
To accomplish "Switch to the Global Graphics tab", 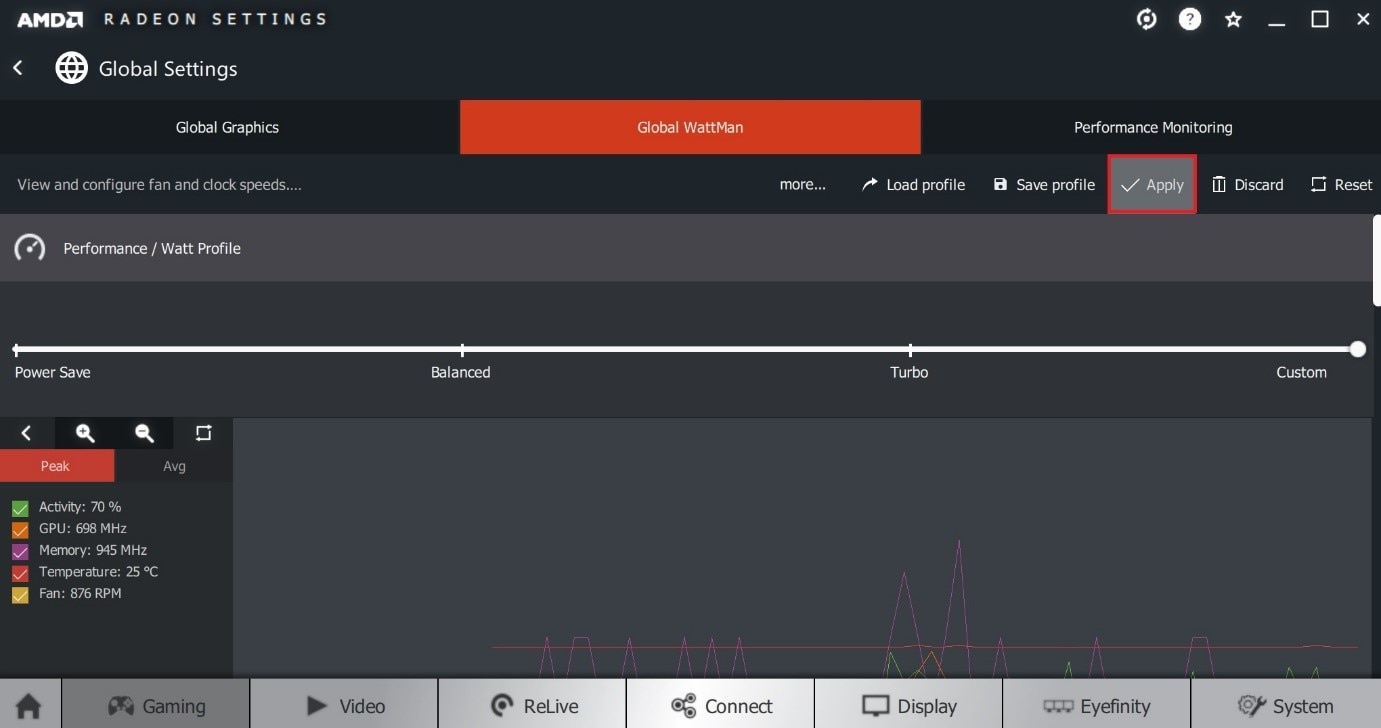I will point(229,127).
